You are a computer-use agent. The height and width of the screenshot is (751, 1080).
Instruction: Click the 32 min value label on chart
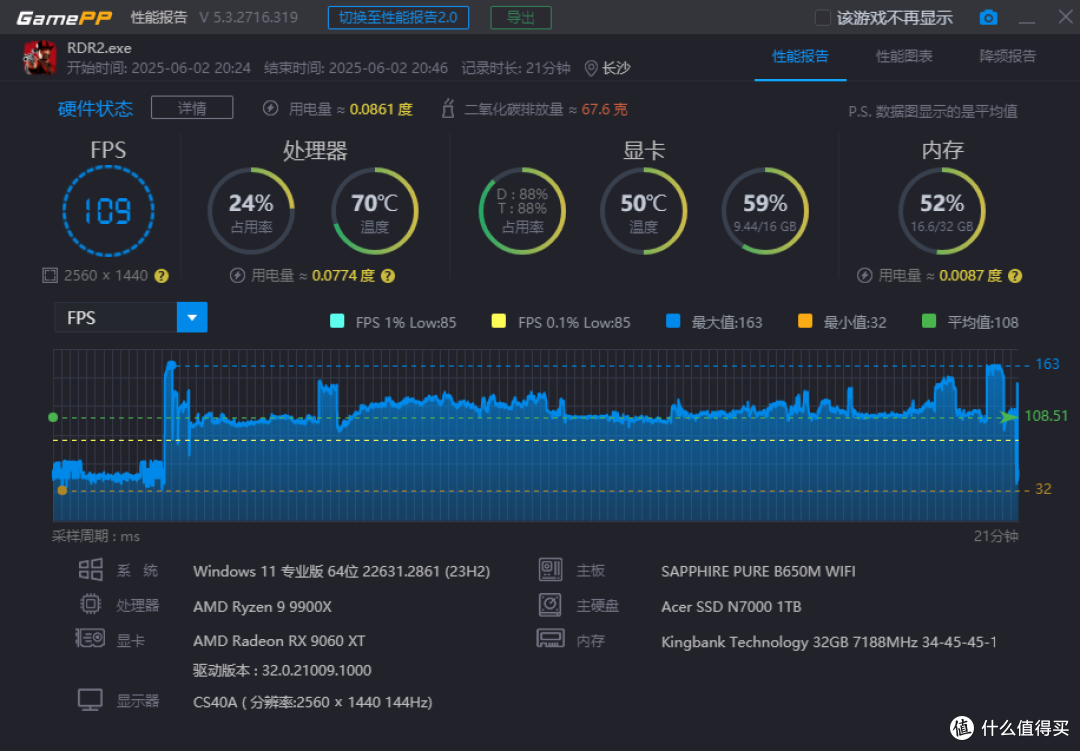[1043, 489]
